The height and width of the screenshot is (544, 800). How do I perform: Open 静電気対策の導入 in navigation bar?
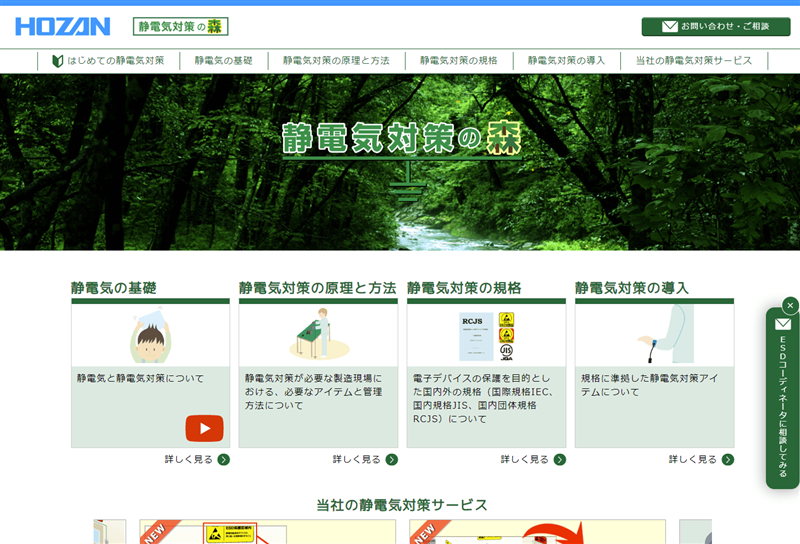(566, 61)
